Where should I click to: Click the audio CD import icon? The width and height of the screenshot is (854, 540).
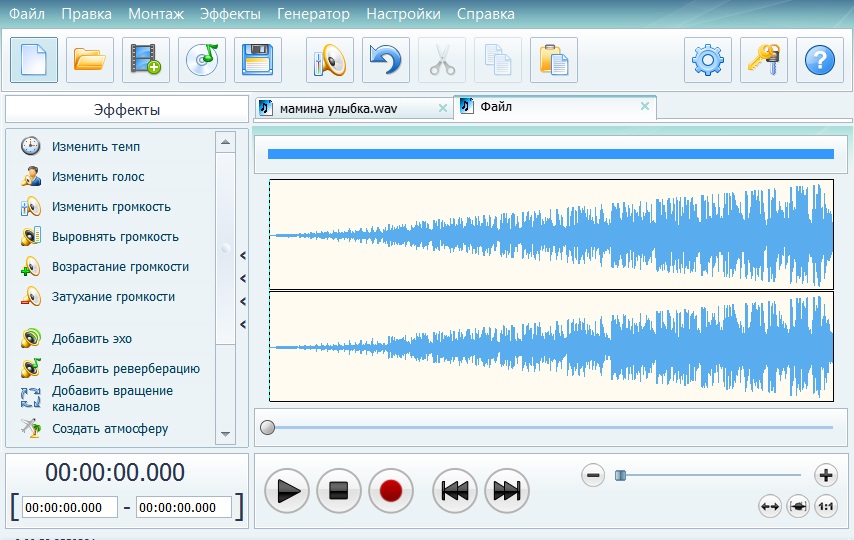point(202,61)
